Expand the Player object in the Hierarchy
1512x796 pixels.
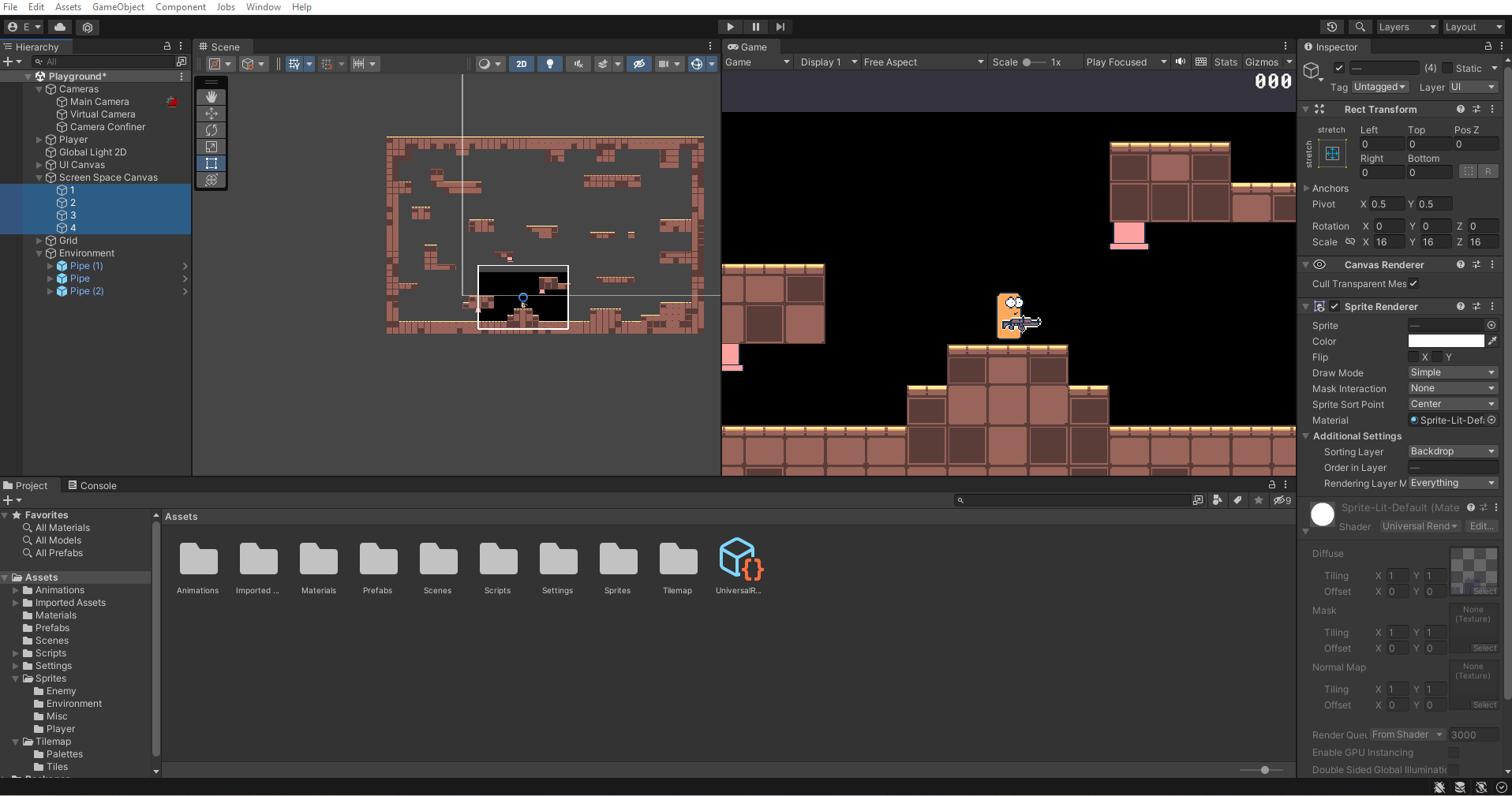pos(39,139)
